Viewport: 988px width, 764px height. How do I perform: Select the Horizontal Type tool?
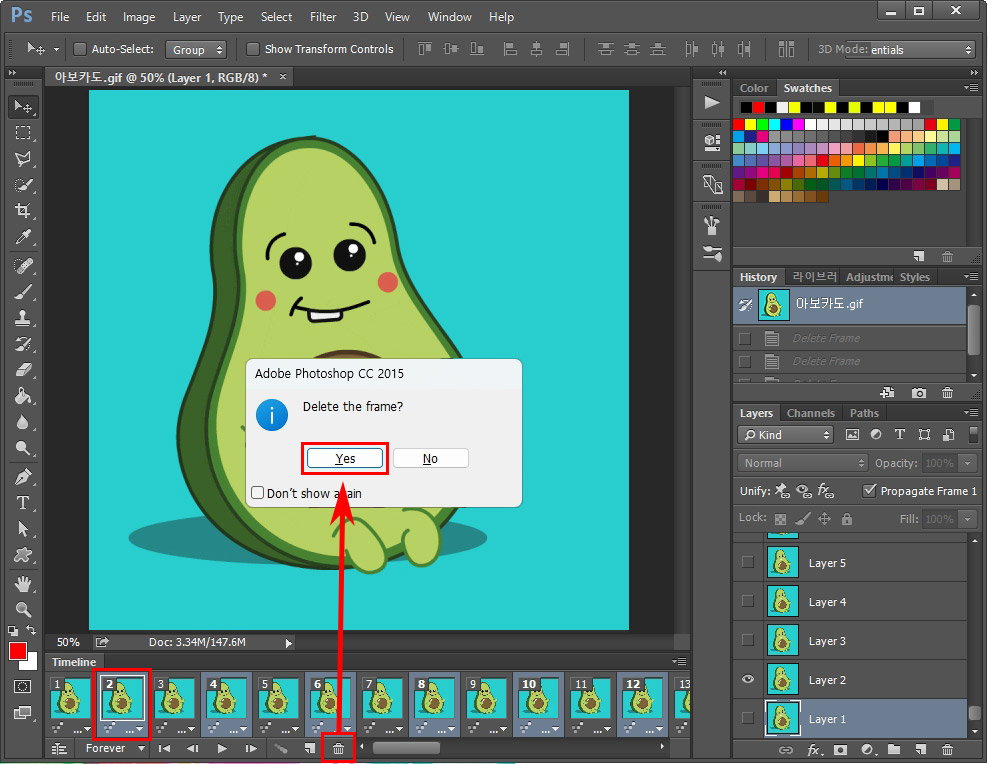tap(23, 503)
